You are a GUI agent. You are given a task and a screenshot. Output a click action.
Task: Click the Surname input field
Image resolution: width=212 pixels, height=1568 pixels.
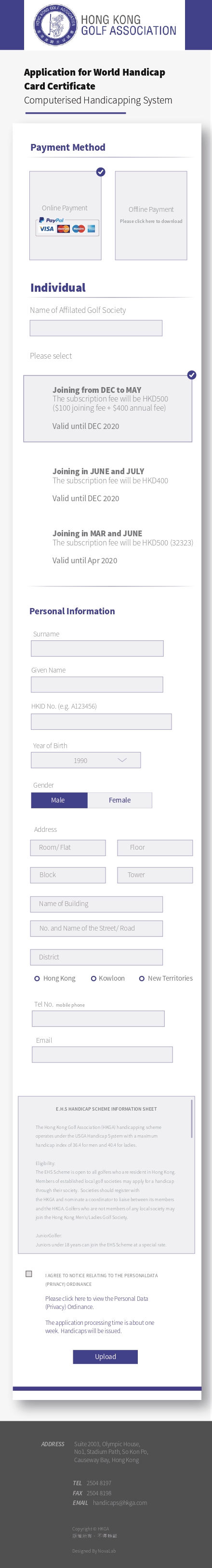coord(97,648)
